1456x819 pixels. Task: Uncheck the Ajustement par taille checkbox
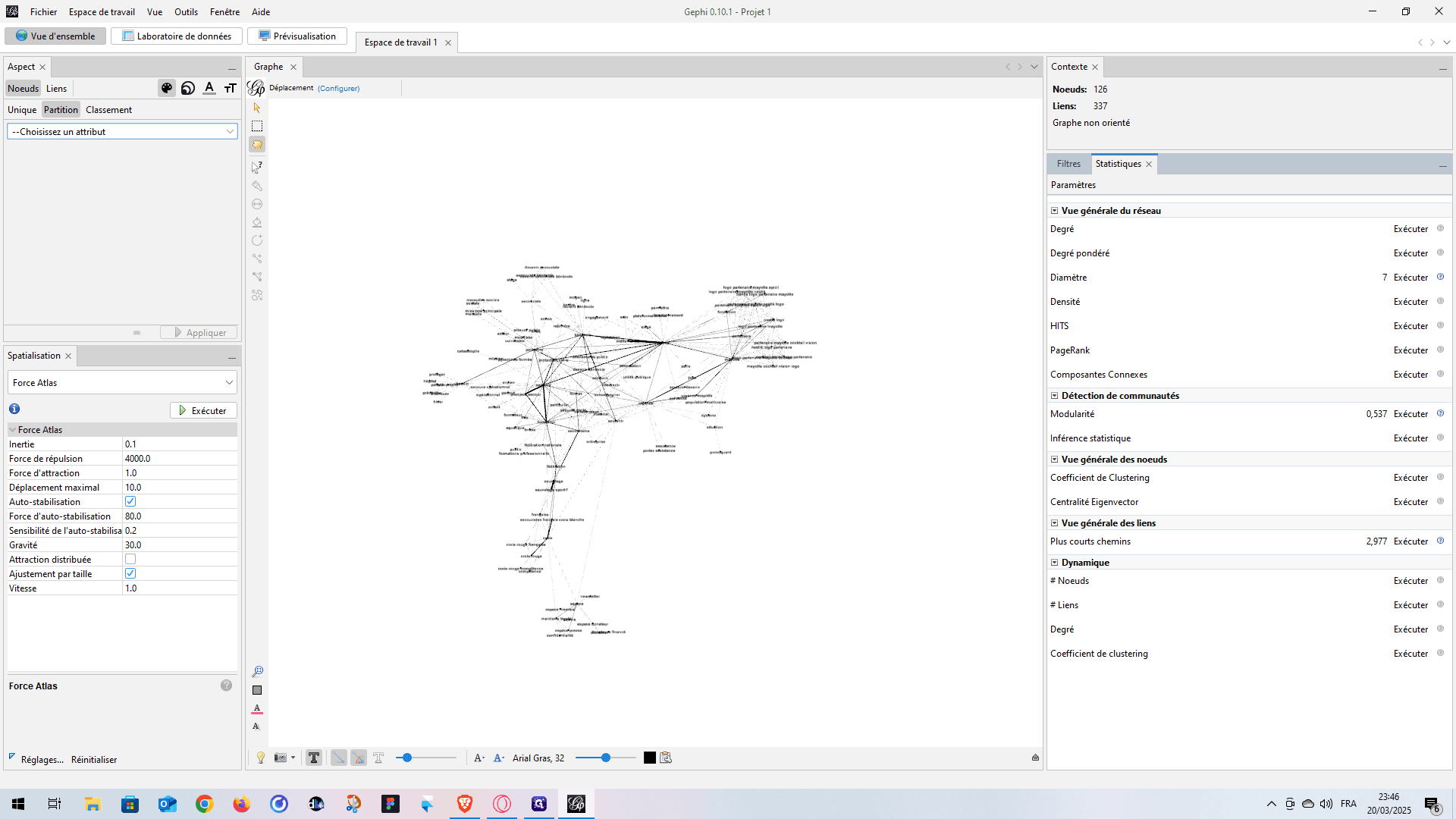point(130,573)
